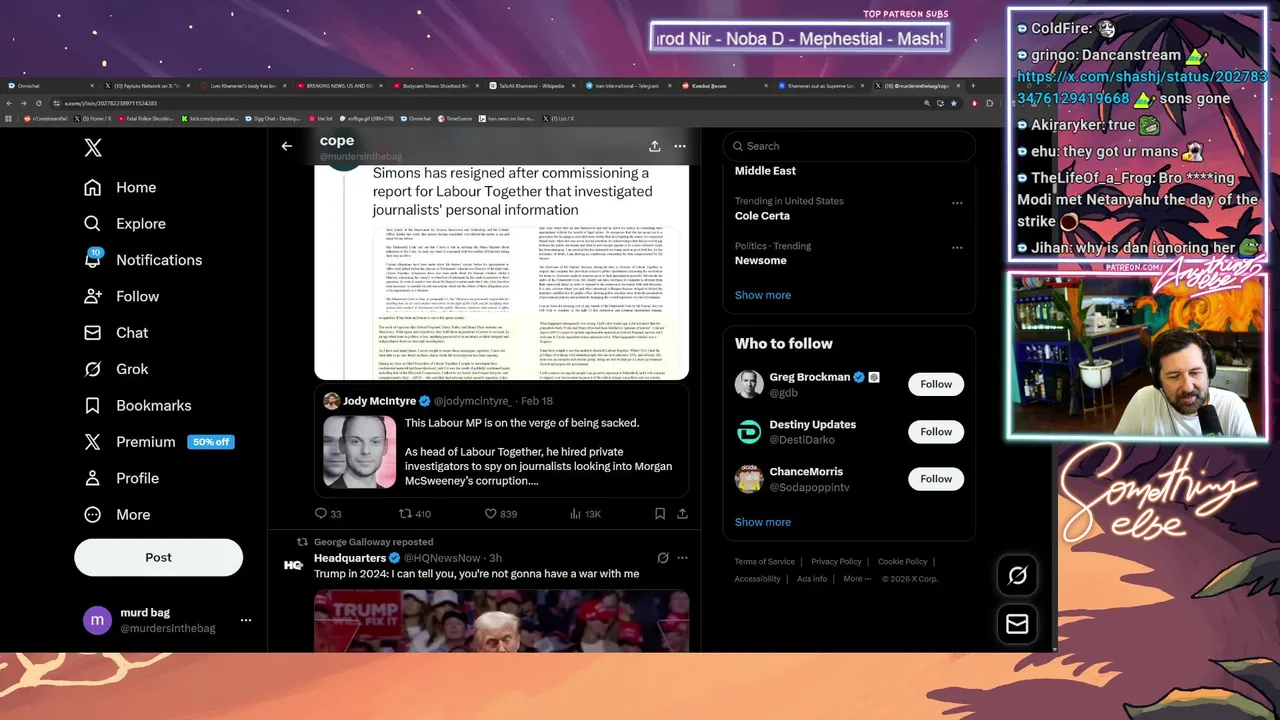Open Home in the sidebar
This screenshot has height=720, width=1280.
(x=120, y=187)
